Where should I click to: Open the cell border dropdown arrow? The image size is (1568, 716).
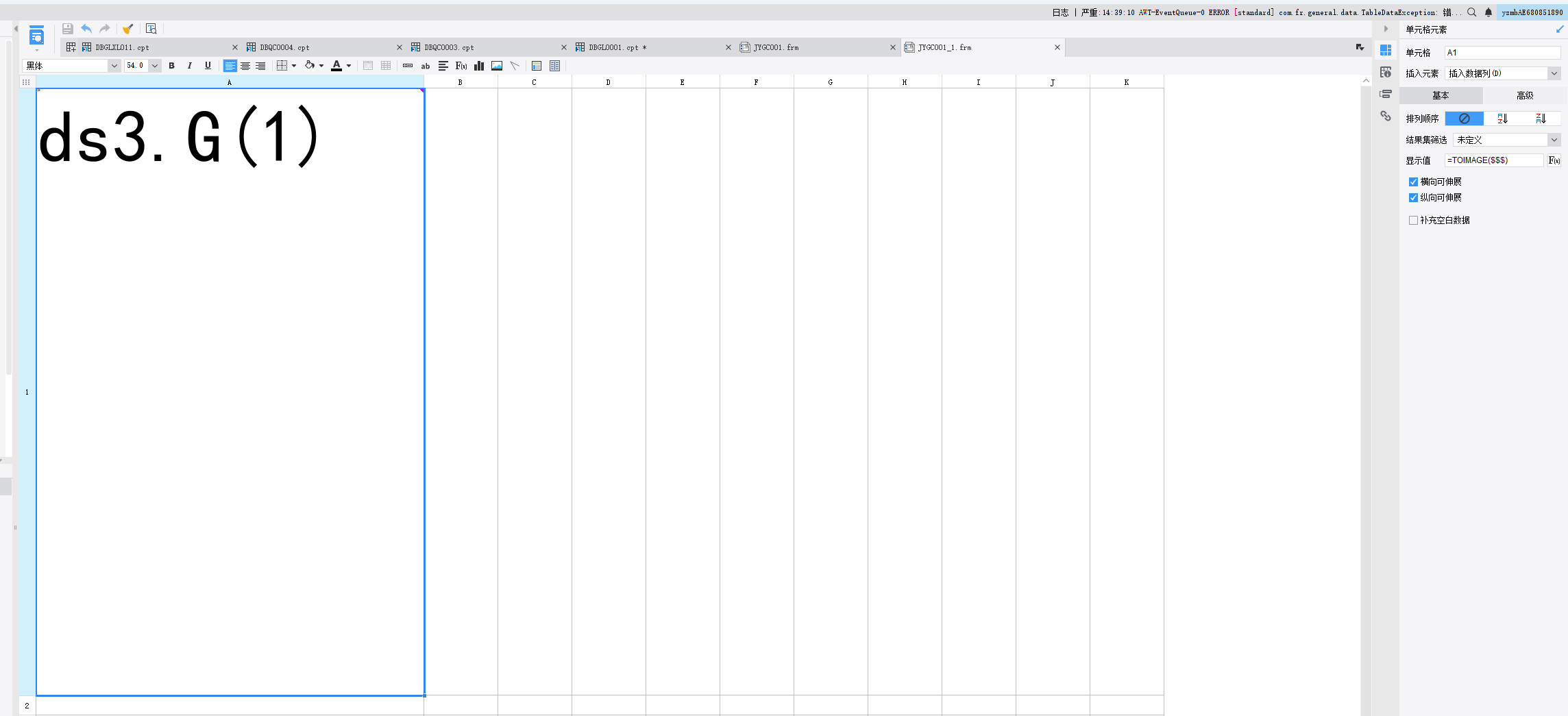(x=294, y=66)
